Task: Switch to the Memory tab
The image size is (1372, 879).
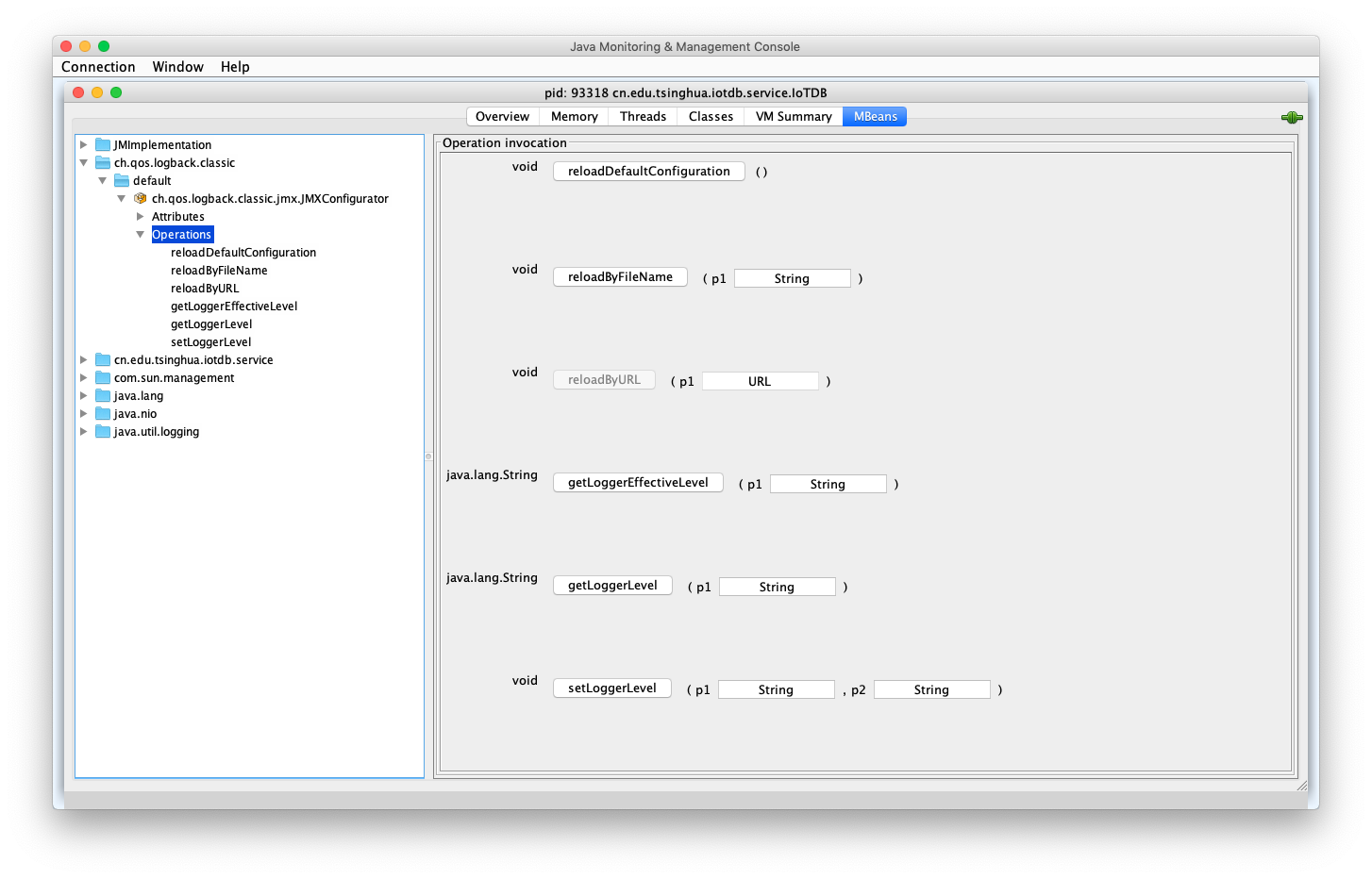Action: (x=573, y=116)
